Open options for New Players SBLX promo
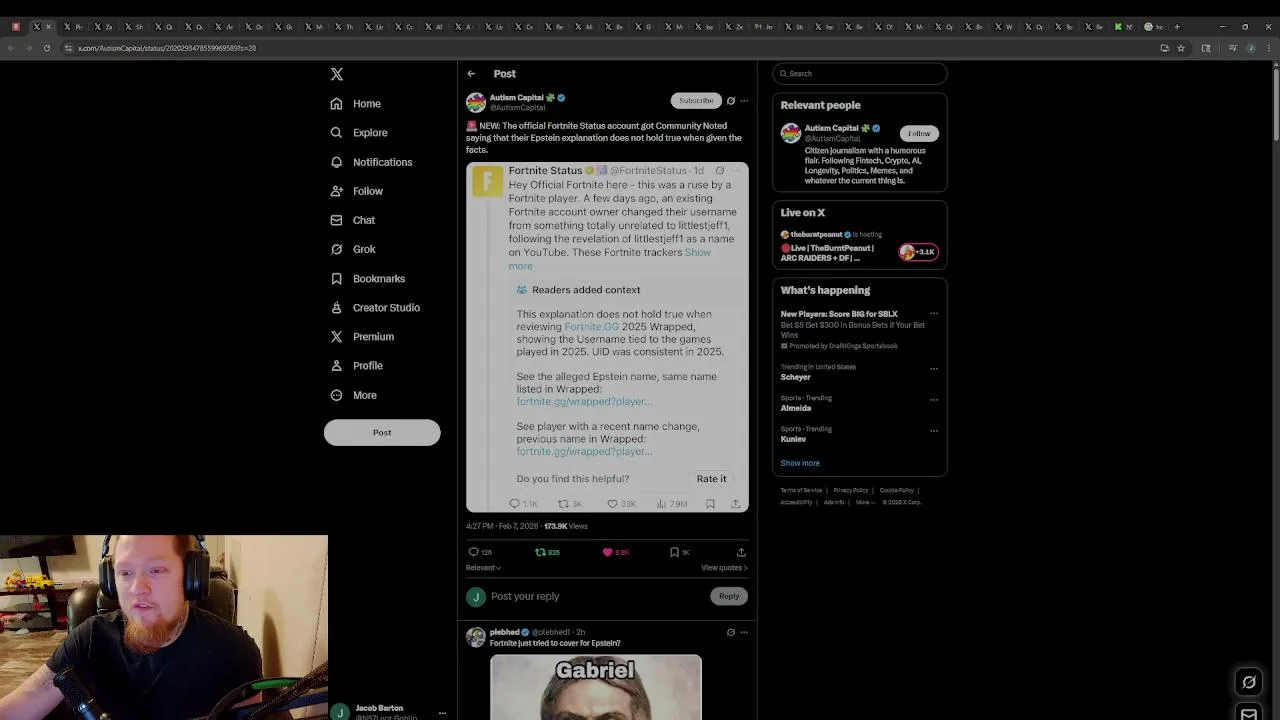The image size is (1280, 720). click(x=934, y=314)
